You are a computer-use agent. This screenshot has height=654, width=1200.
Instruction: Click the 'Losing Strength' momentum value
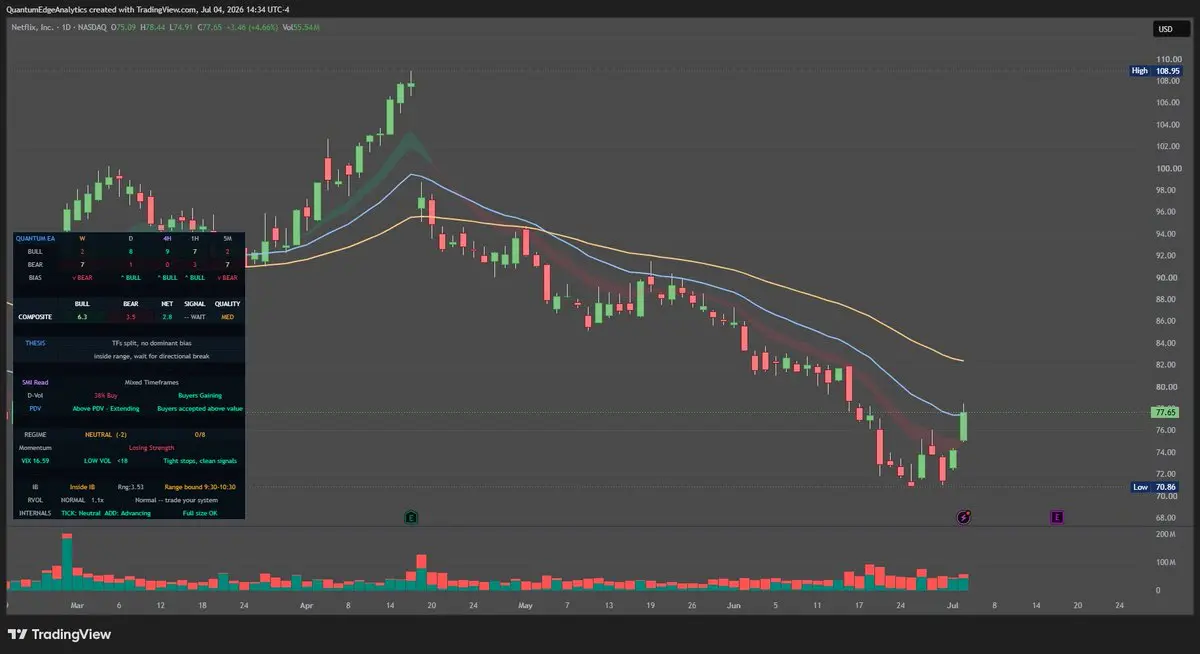pos(151,447)
